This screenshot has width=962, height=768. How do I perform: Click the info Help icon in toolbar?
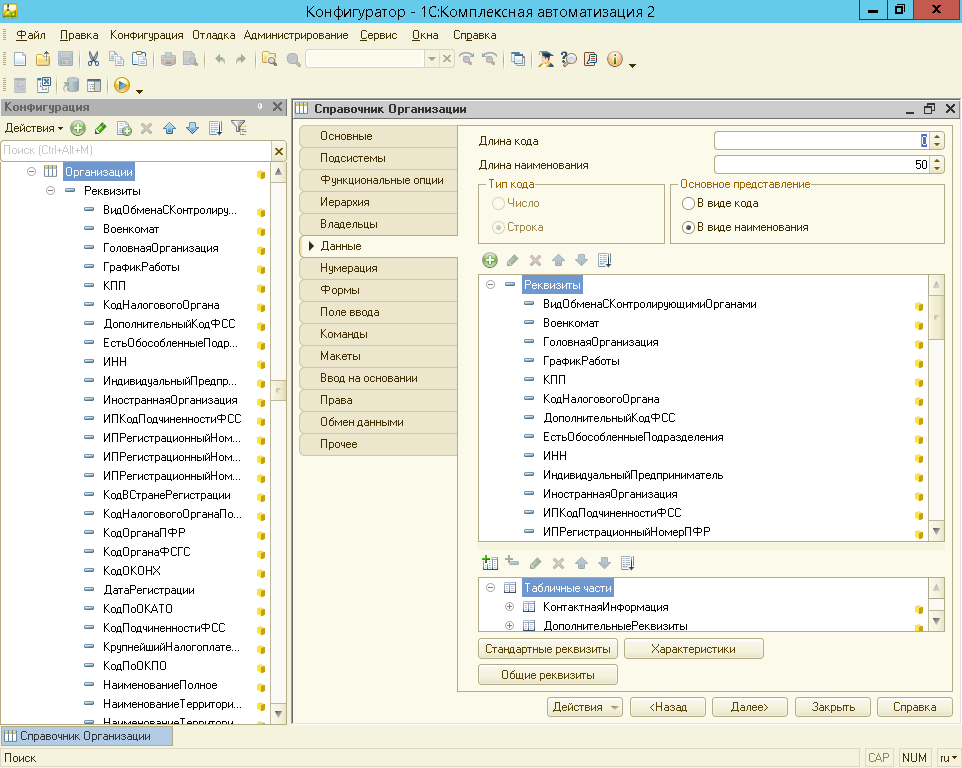click(x=614, y=59)
